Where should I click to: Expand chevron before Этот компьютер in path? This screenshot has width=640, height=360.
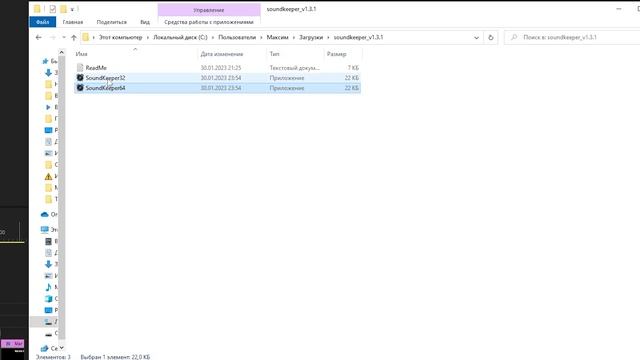pyautogui.click(x=93, y=38)
